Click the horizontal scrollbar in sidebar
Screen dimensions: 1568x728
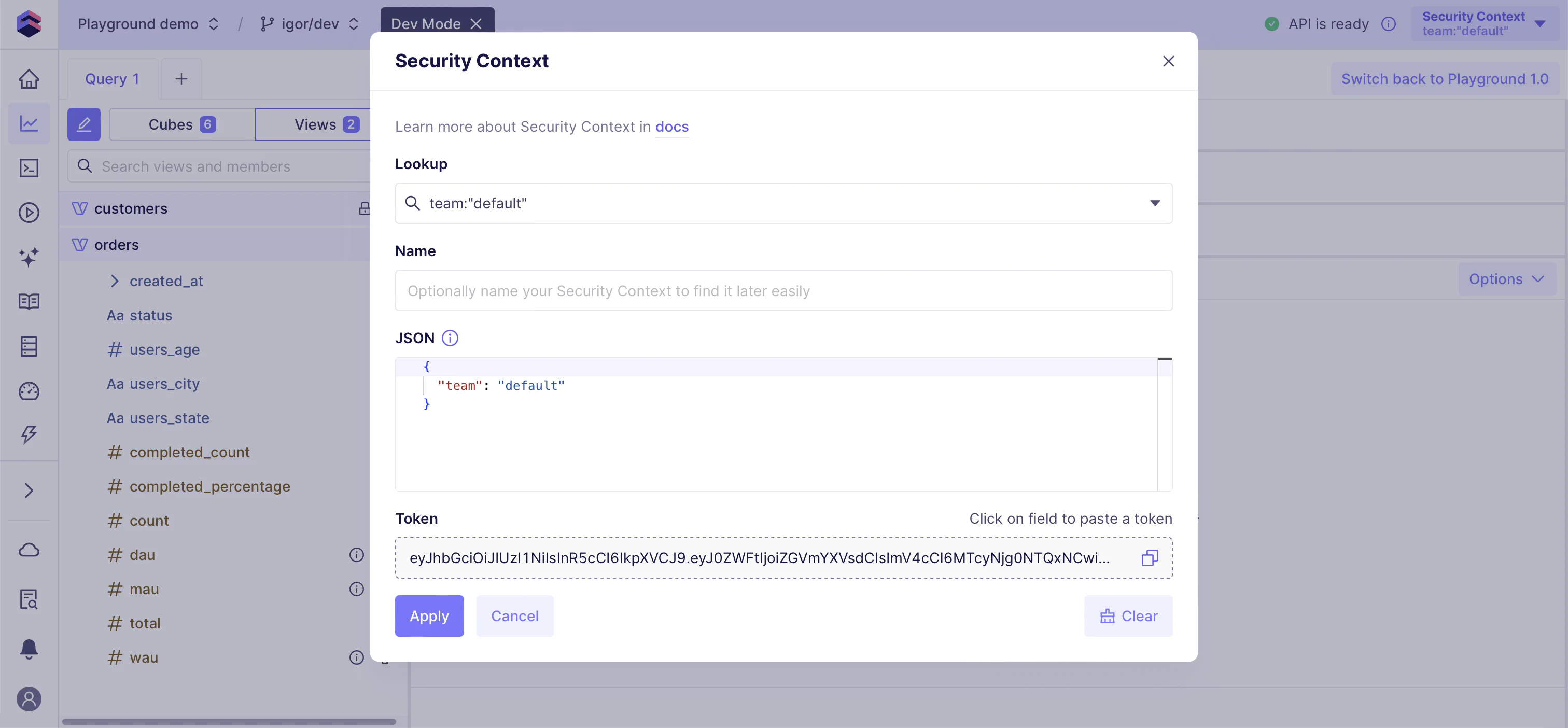pos(228,722)
